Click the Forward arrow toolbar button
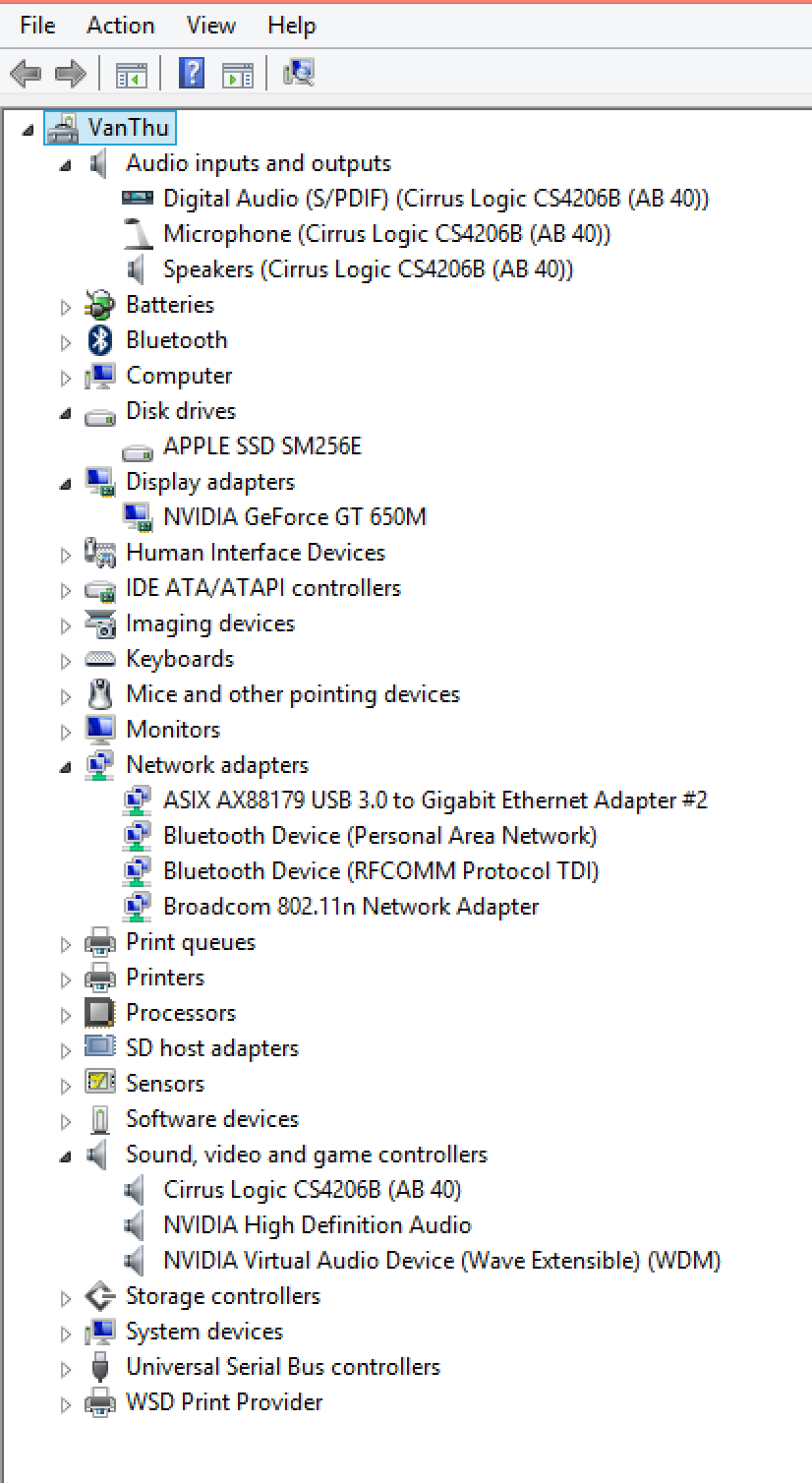Viewport: 812px width, 1483px height. [x=70, y=73]
